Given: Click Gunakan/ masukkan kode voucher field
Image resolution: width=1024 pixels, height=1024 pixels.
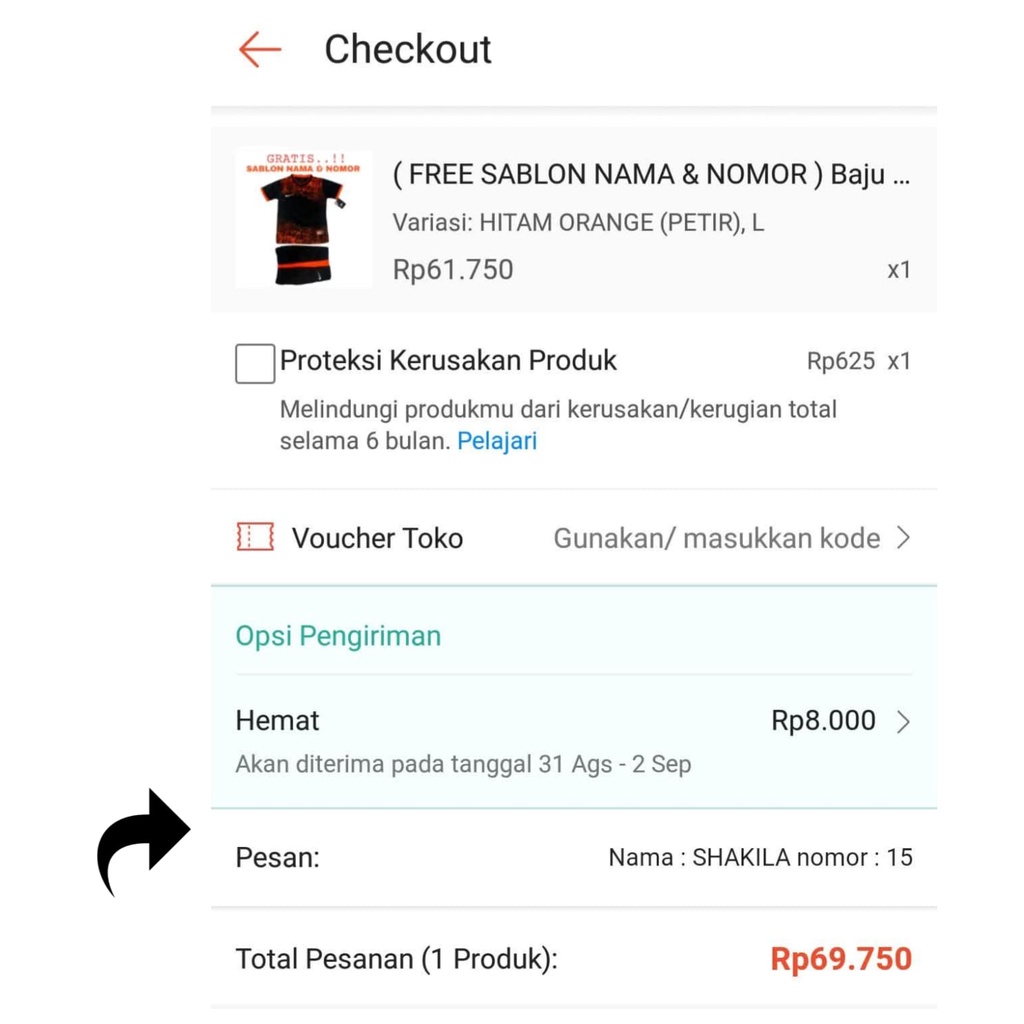Looking at the screenshot, I should tap(716, 538).
